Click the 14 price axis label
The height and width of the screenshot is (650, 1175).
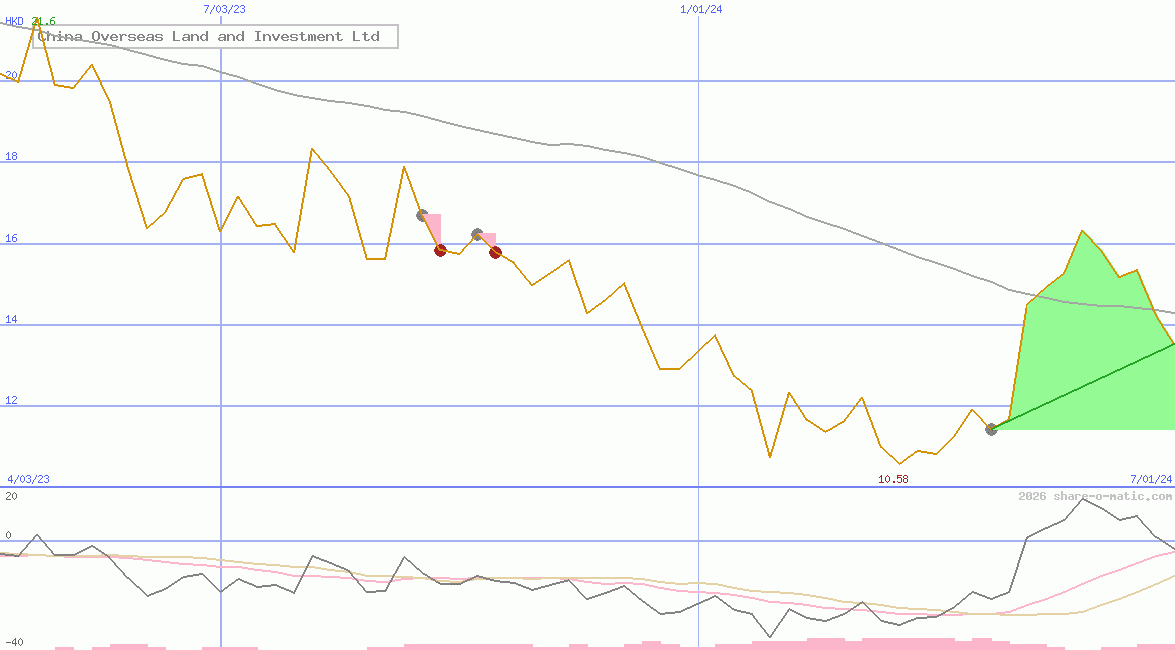point(11,320)
